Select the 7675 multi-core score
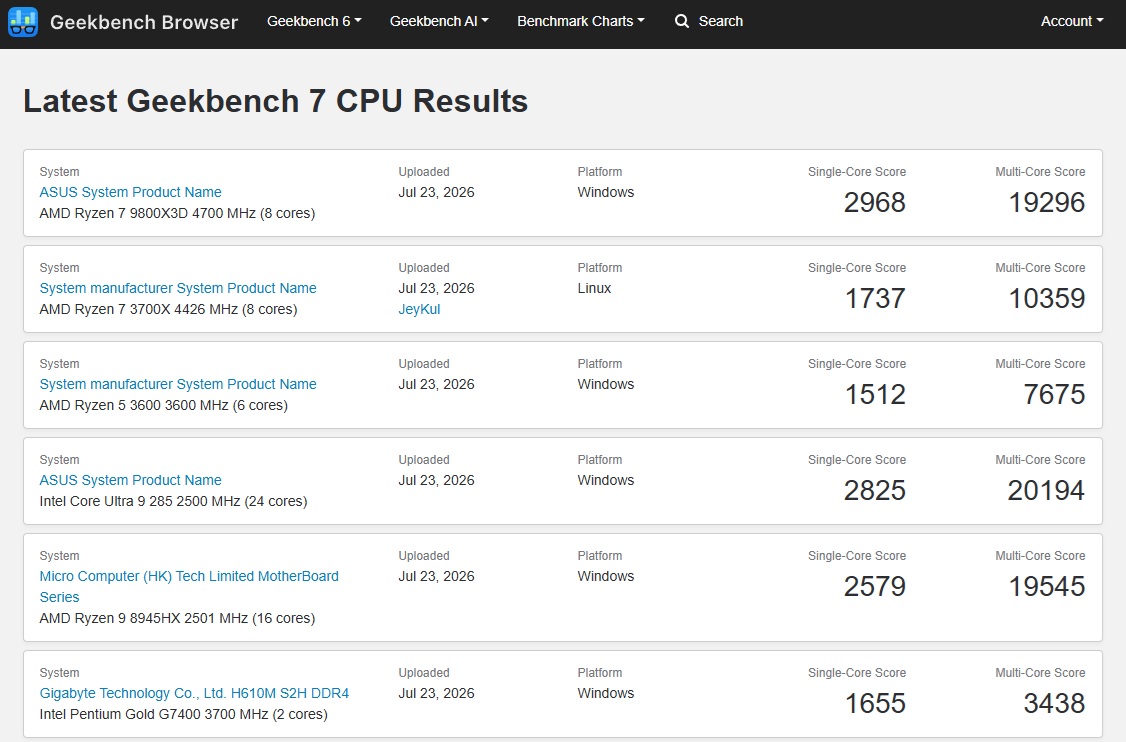This screenshot has width=1126, height=742. point(1054,394)
